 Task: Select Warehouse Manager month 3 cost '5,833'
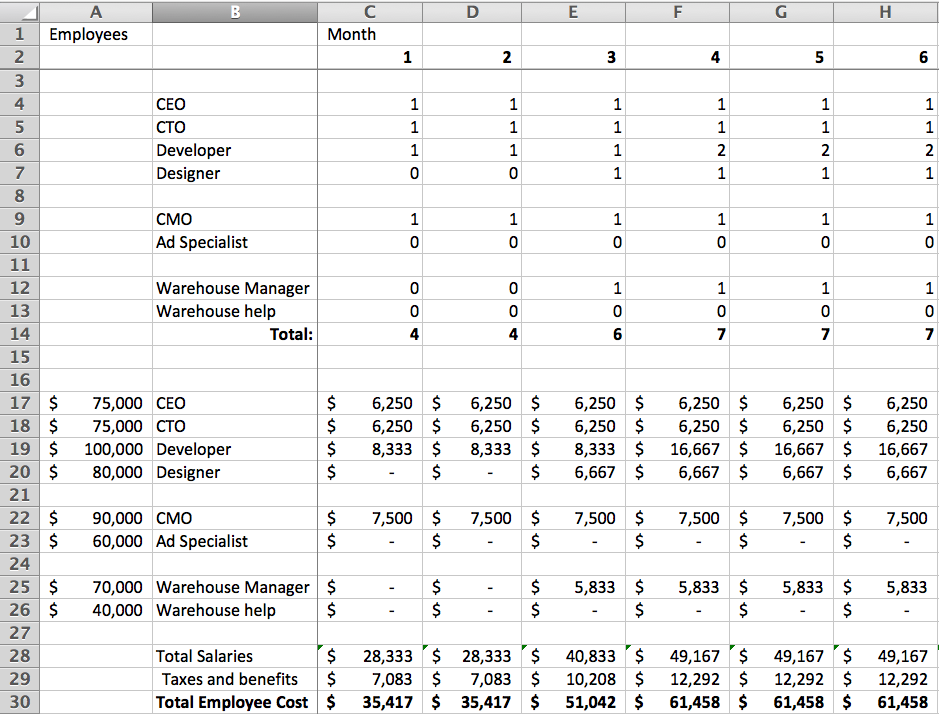(573, 587)
